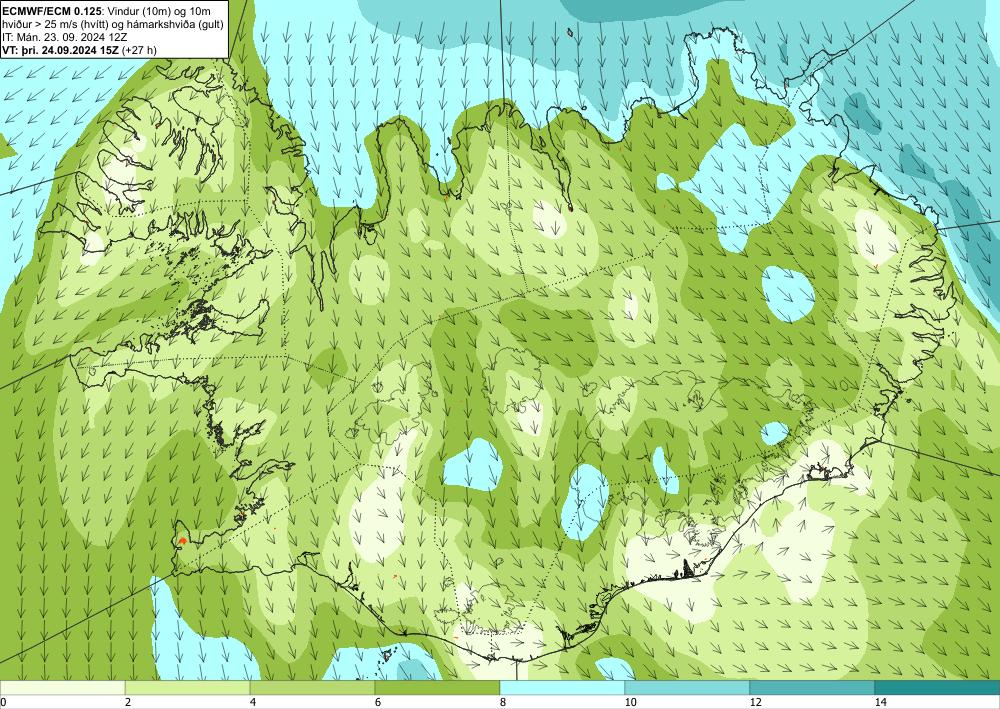Click the '6' label on the color scale
Screen dimensions: 1000x709
coord(378,703)
